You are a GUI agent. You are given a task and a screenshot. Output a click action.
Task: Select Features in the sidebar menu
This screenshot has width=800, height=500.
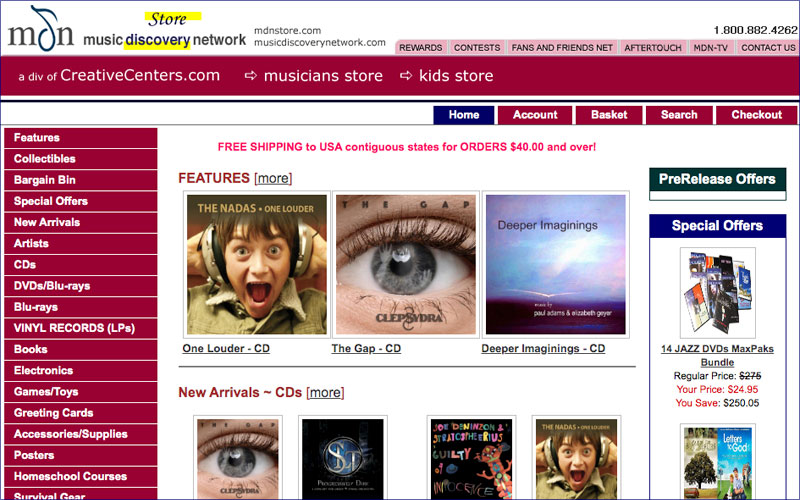81,138
